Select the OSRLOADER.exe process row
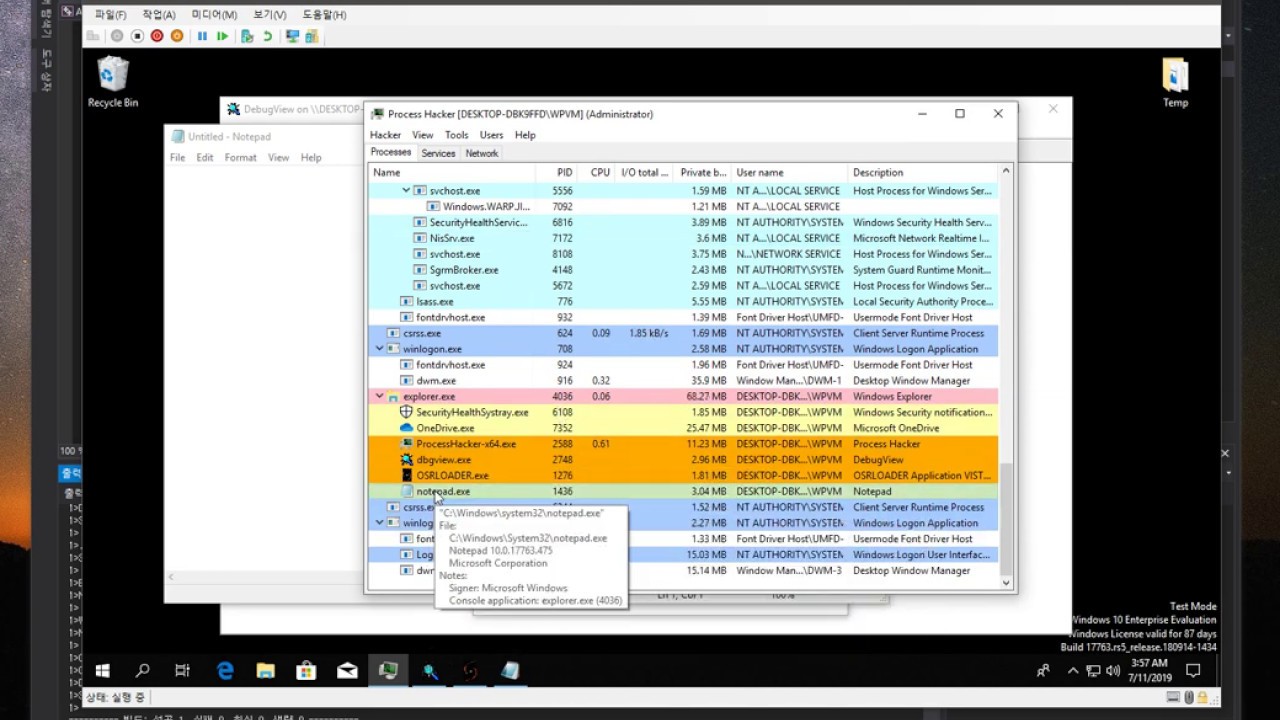1280x720 pixels. tap(683, 476)
